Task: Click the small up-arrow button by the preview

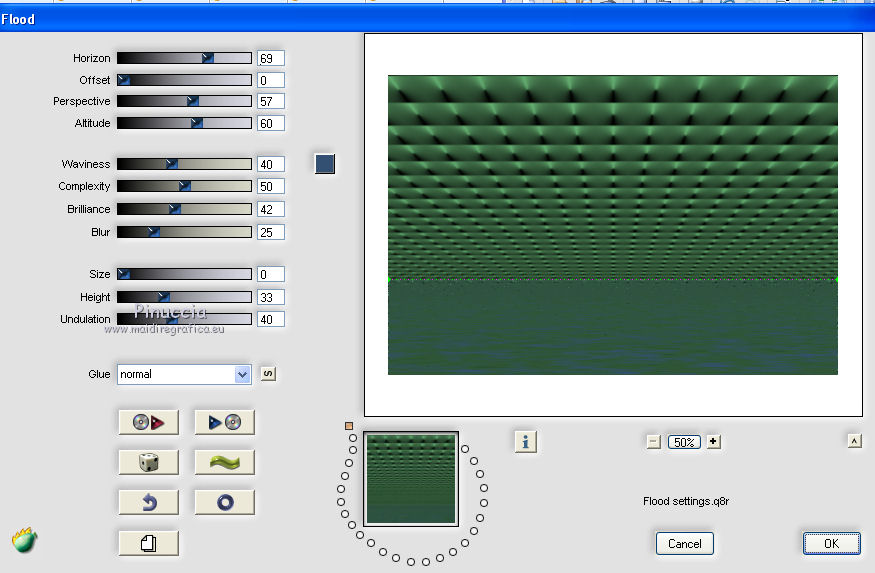Action: click(854, 441)
